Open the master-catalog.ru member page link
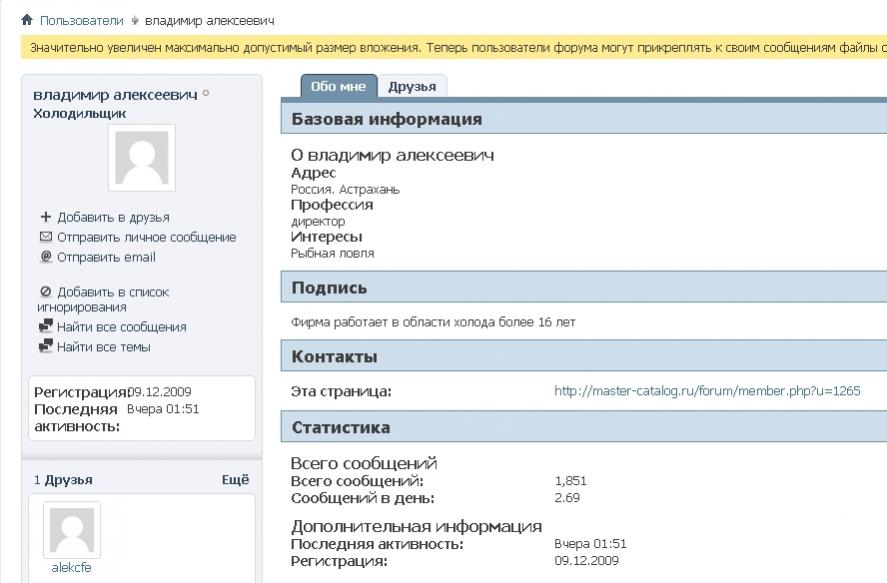Viewport: 887px width, 583px height. click(x=706, y=391)
